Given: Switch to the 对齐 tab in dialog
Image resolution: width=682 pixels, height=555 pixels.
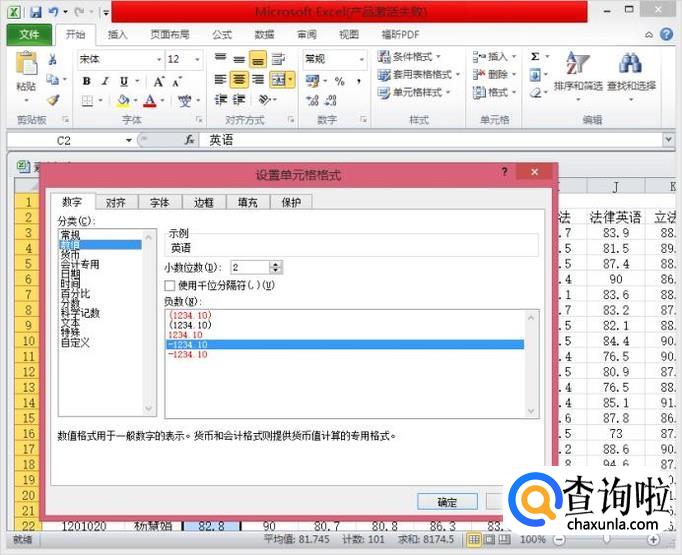Looking at the screenshot, I should tap(115, 202).
